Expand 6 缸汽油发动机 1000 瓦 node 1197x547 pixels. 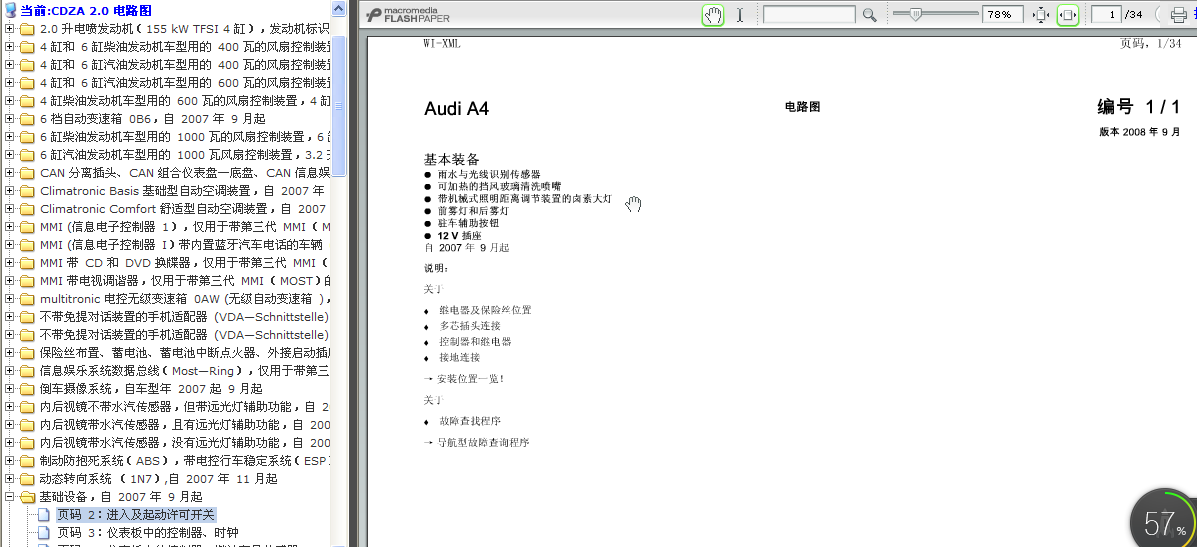tap(9, 155)
